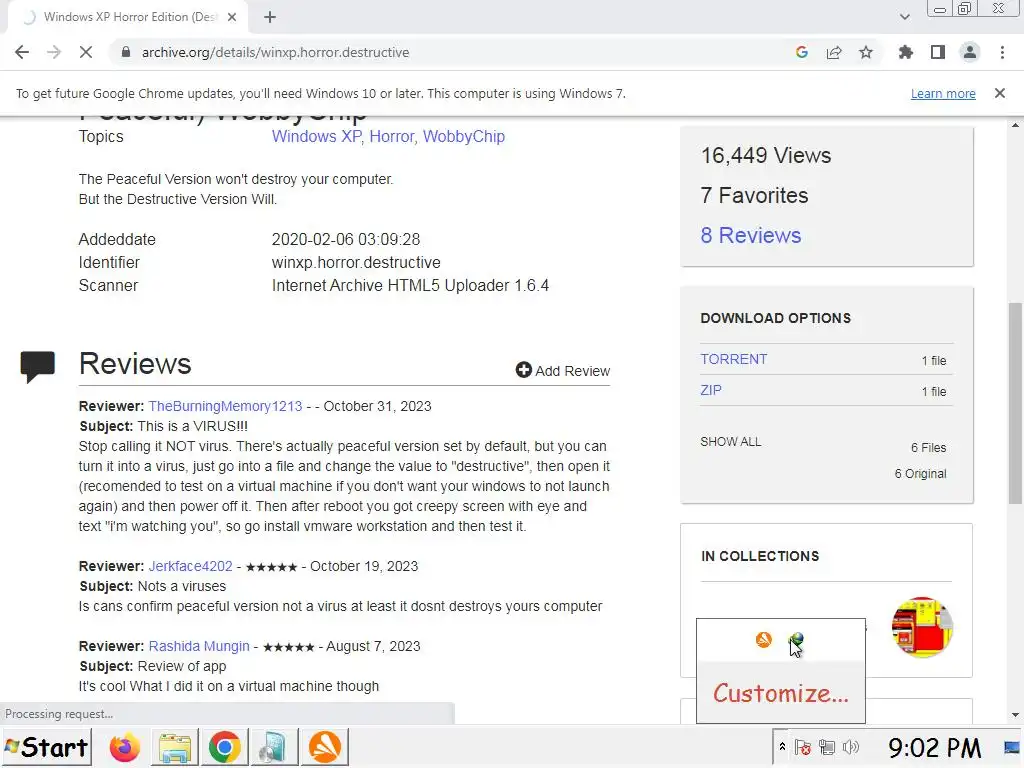The image size is (1024, 768).
Task: Open the Start menu
Action: (46, 747)
